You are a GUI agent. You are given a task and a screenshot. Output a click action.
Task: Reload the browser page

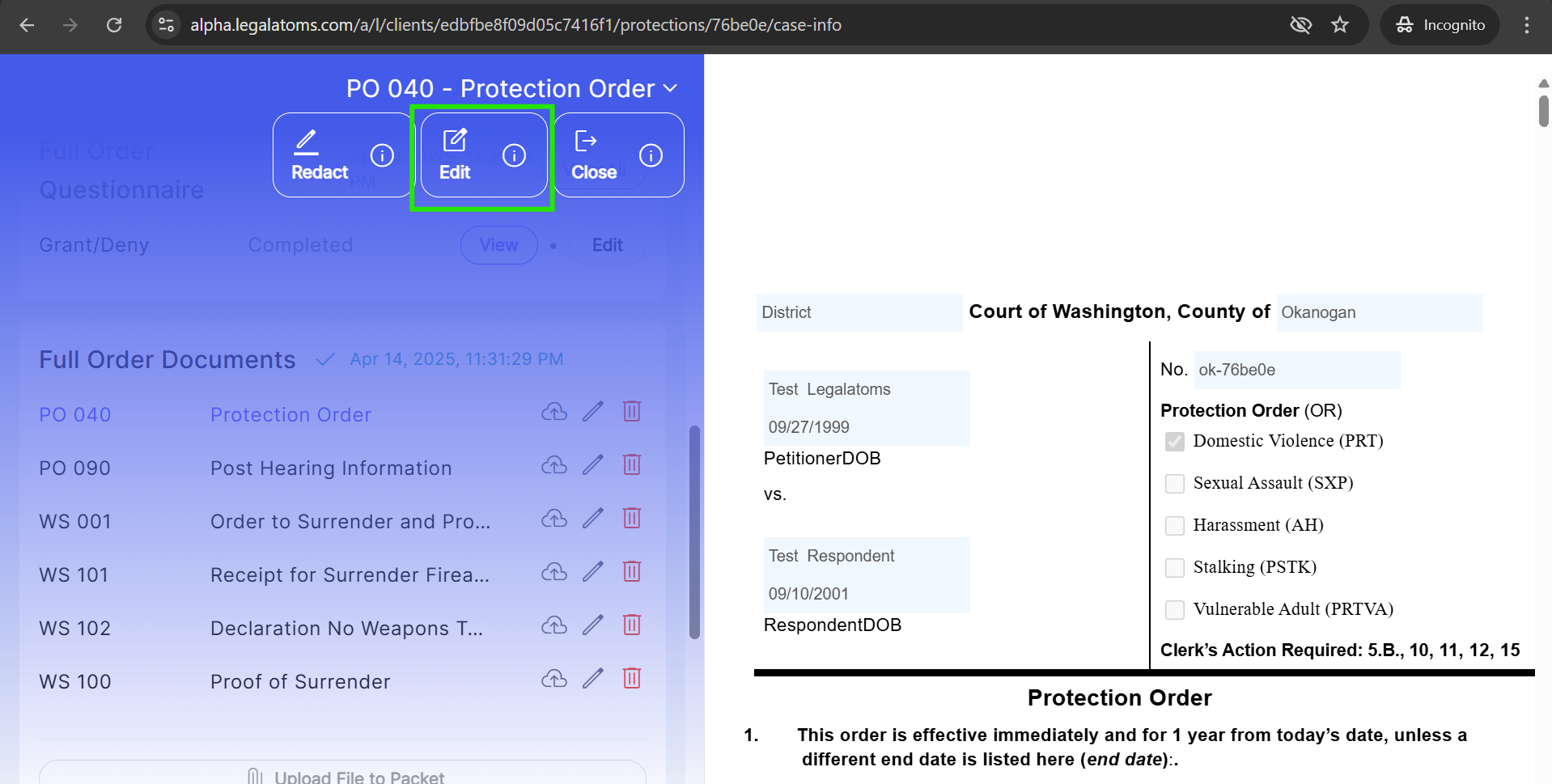(114, 25)
